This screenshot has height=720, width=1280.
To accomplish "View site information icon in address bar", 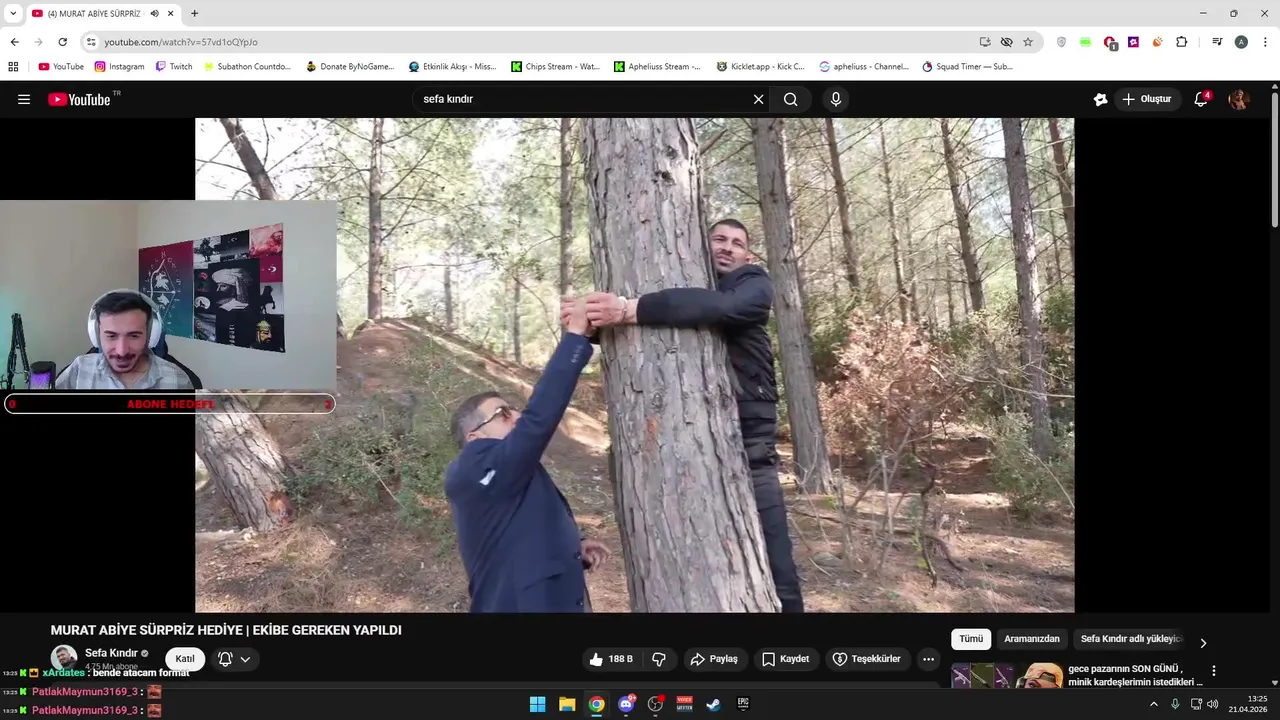I will [91, 42].
